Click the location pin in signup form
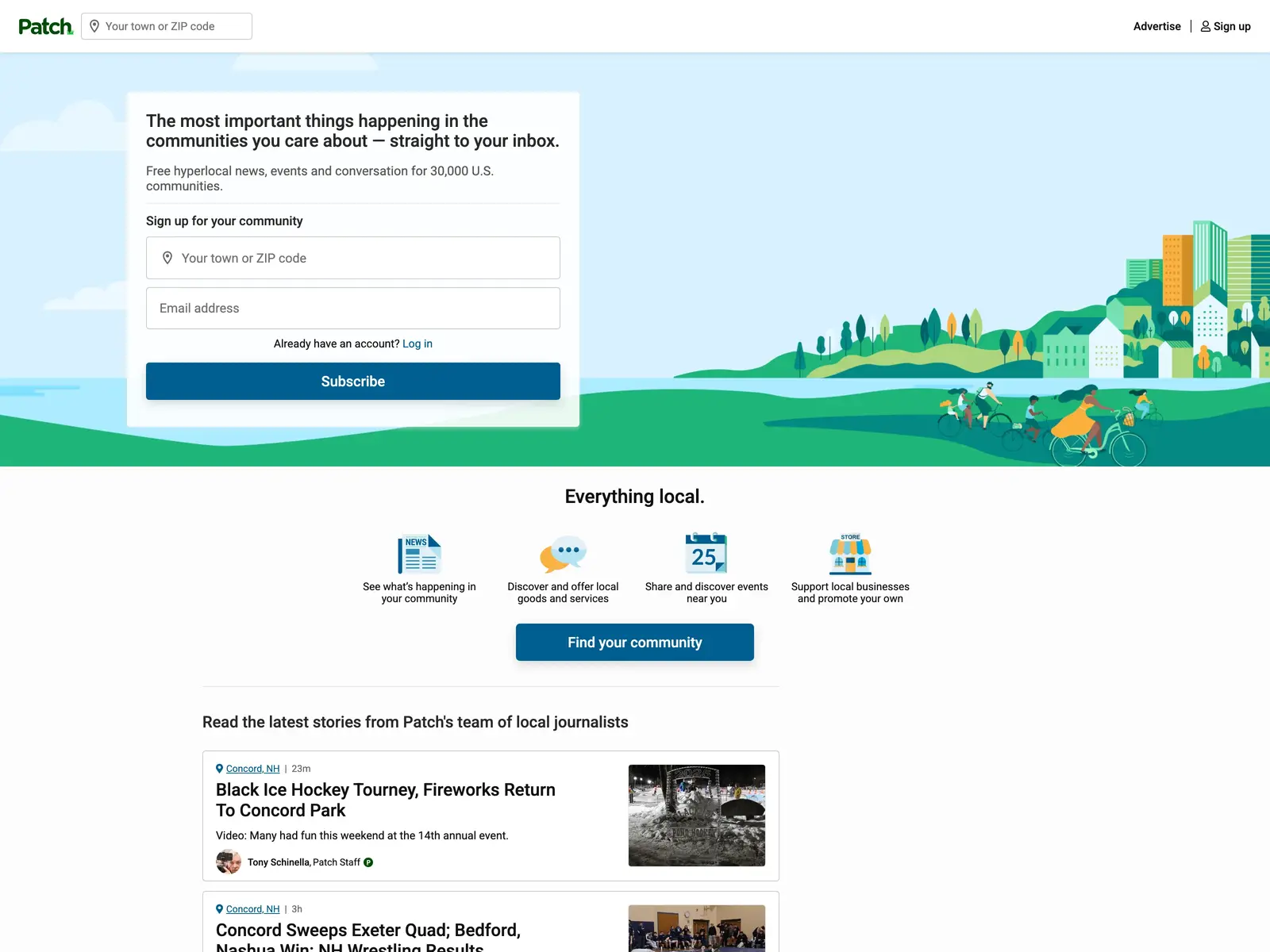Image resolution: width=1270 pixels, height=952 pixels. coord(167,258)
